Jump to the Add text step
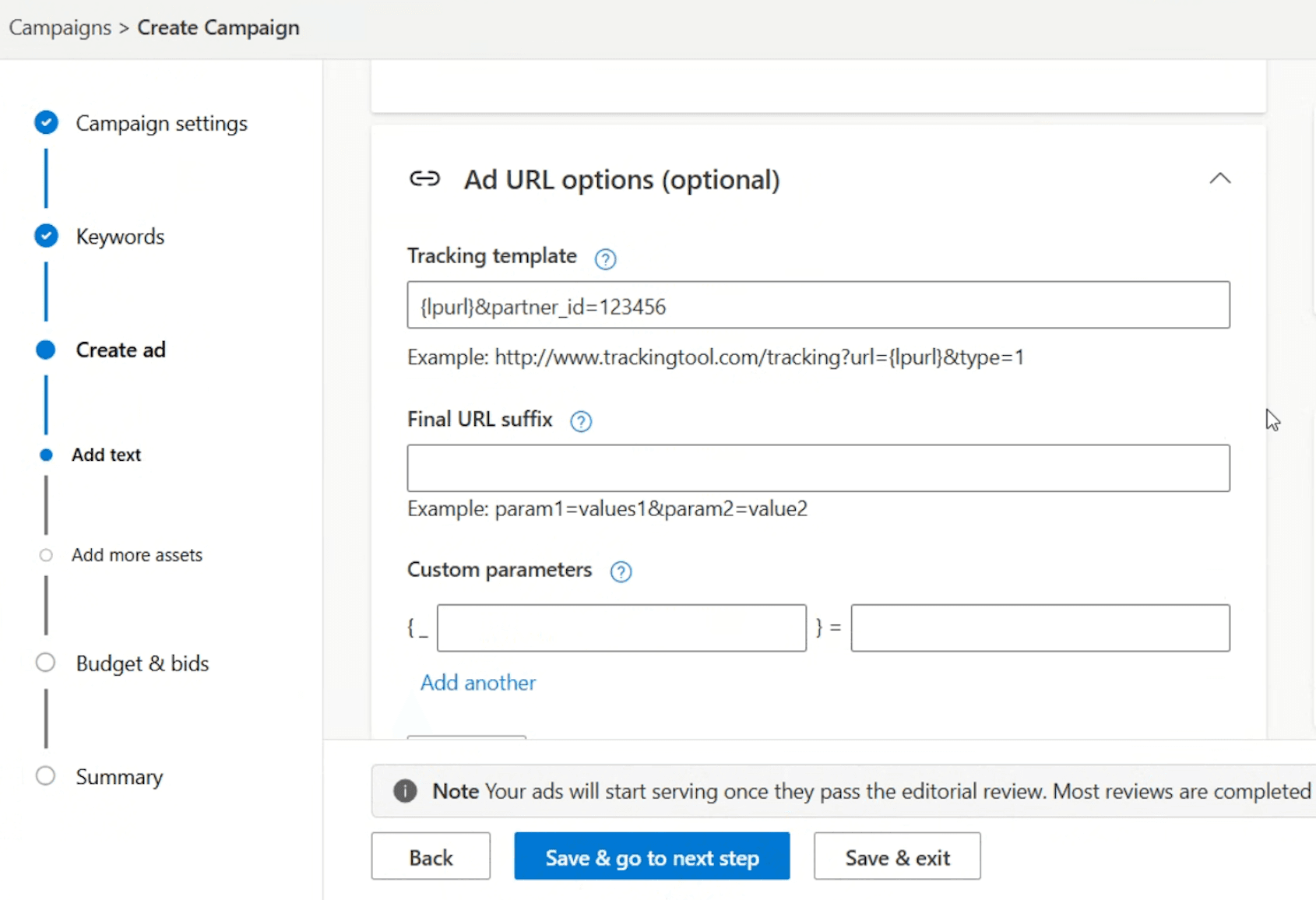 tap(107, 455)
